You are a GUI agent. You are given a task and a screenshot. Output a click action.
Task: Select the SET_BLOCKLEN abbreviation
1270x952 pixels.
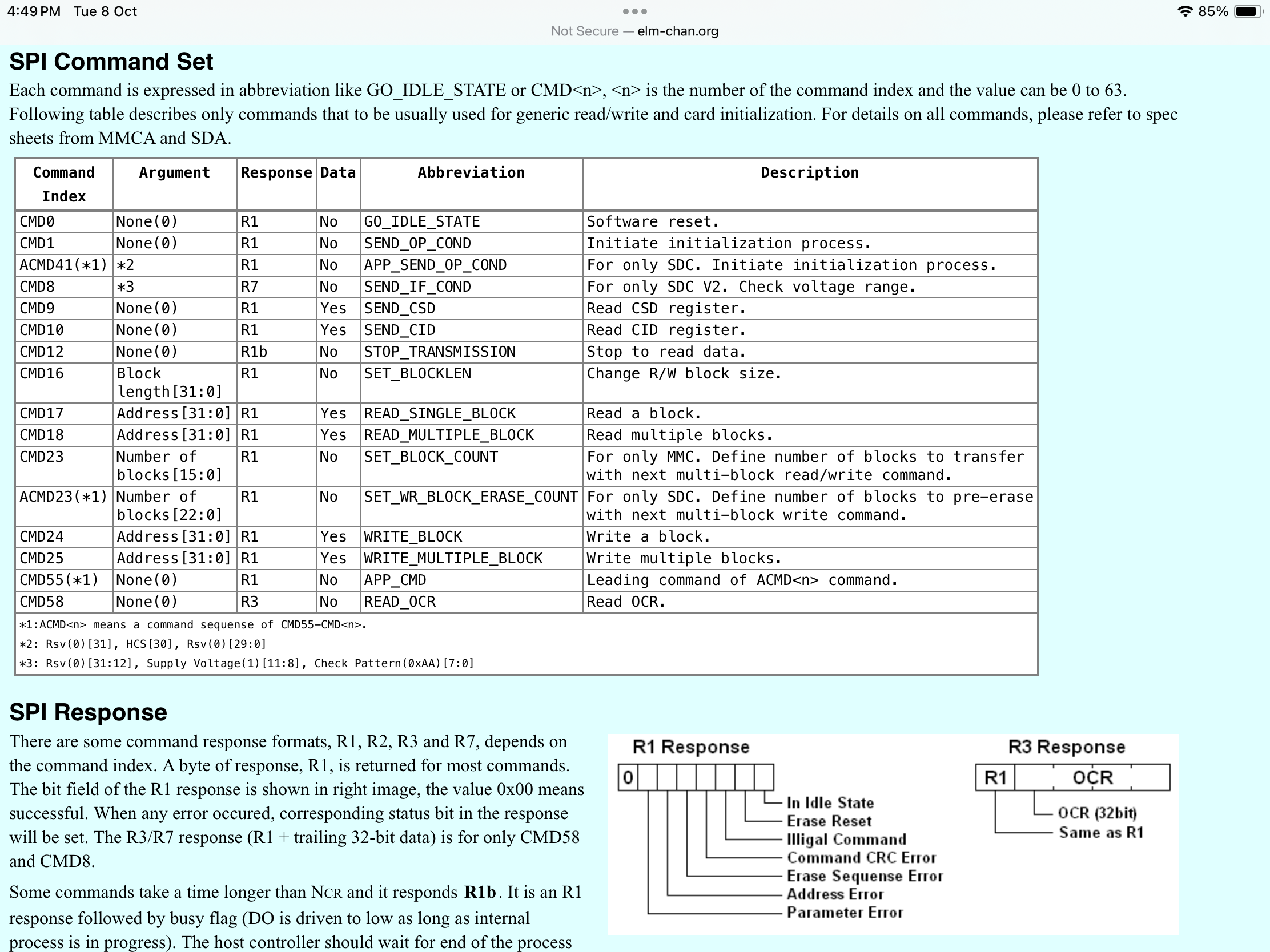[x=471, y=383]
